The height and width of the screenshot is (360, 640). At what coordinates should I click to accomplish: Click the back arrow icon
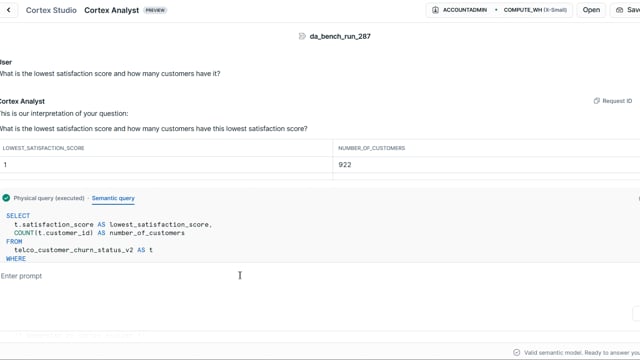tap(9, 10)
